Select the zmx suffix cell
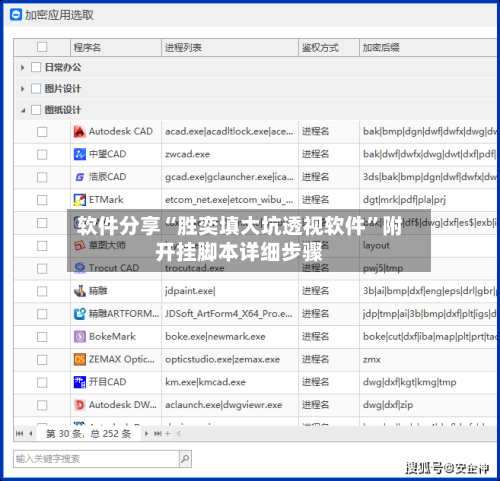The width and height of the screenshot is (500, 481). coord(428,359)
